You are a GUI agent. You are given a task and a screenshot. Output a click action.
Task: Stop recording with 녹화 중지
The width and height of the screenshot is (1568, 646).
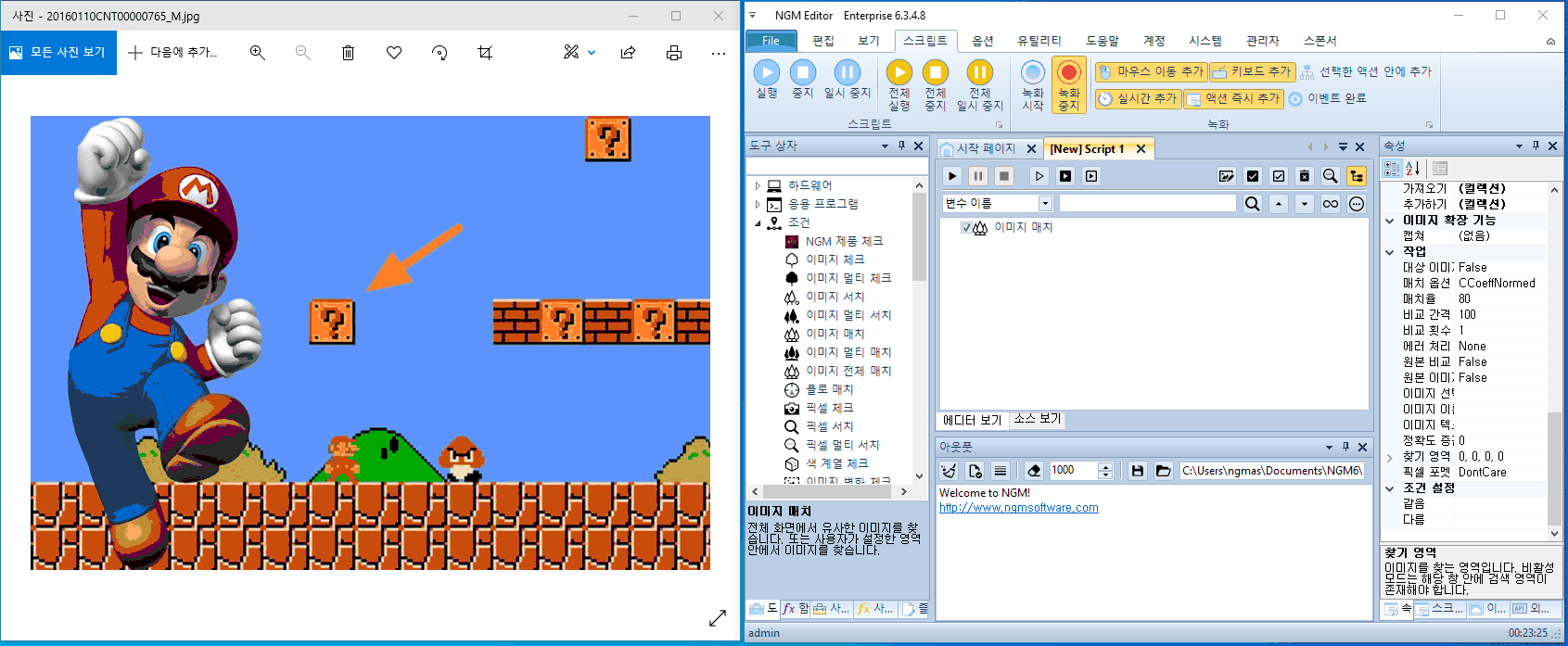point(1069,85)
